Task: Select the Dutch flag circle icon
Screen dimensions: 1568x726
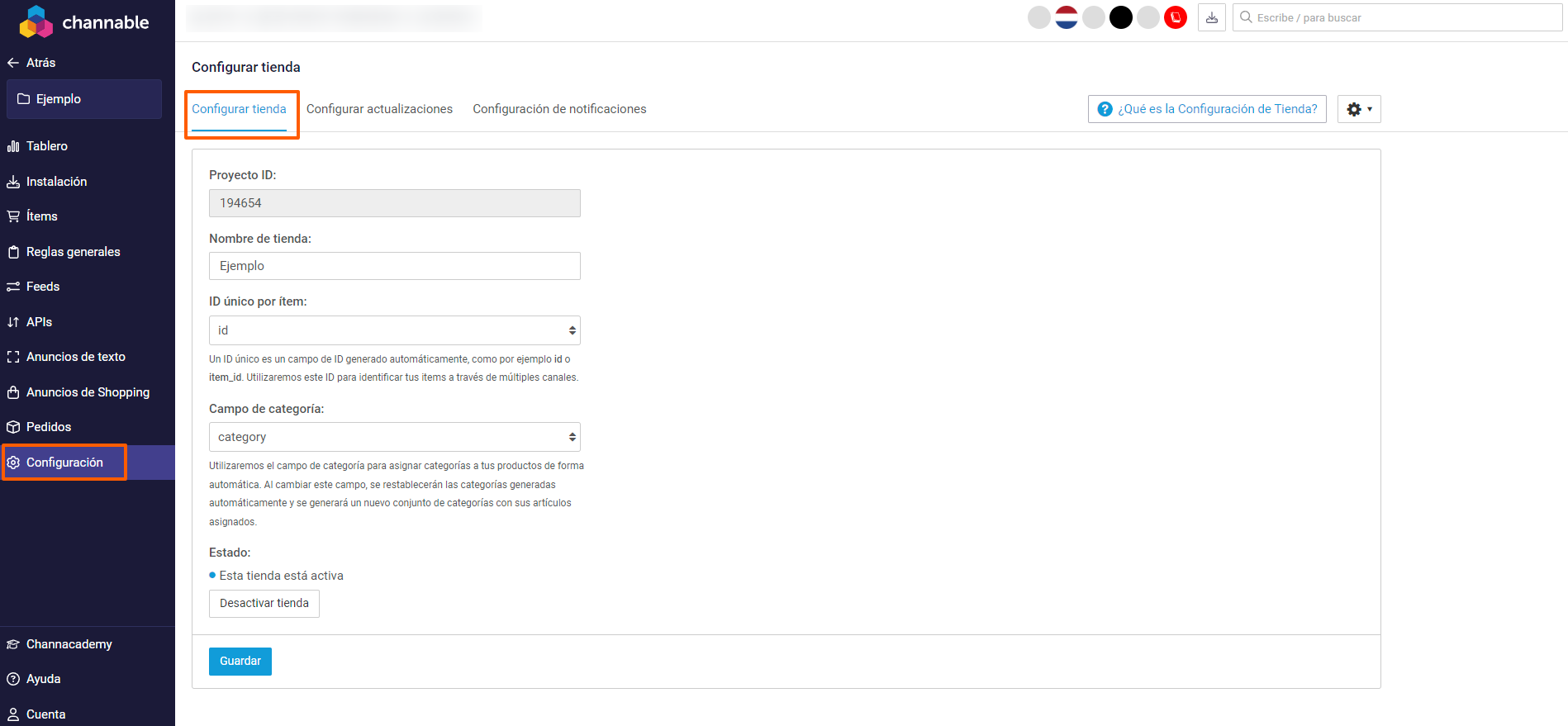Action: click(1066, 17)
